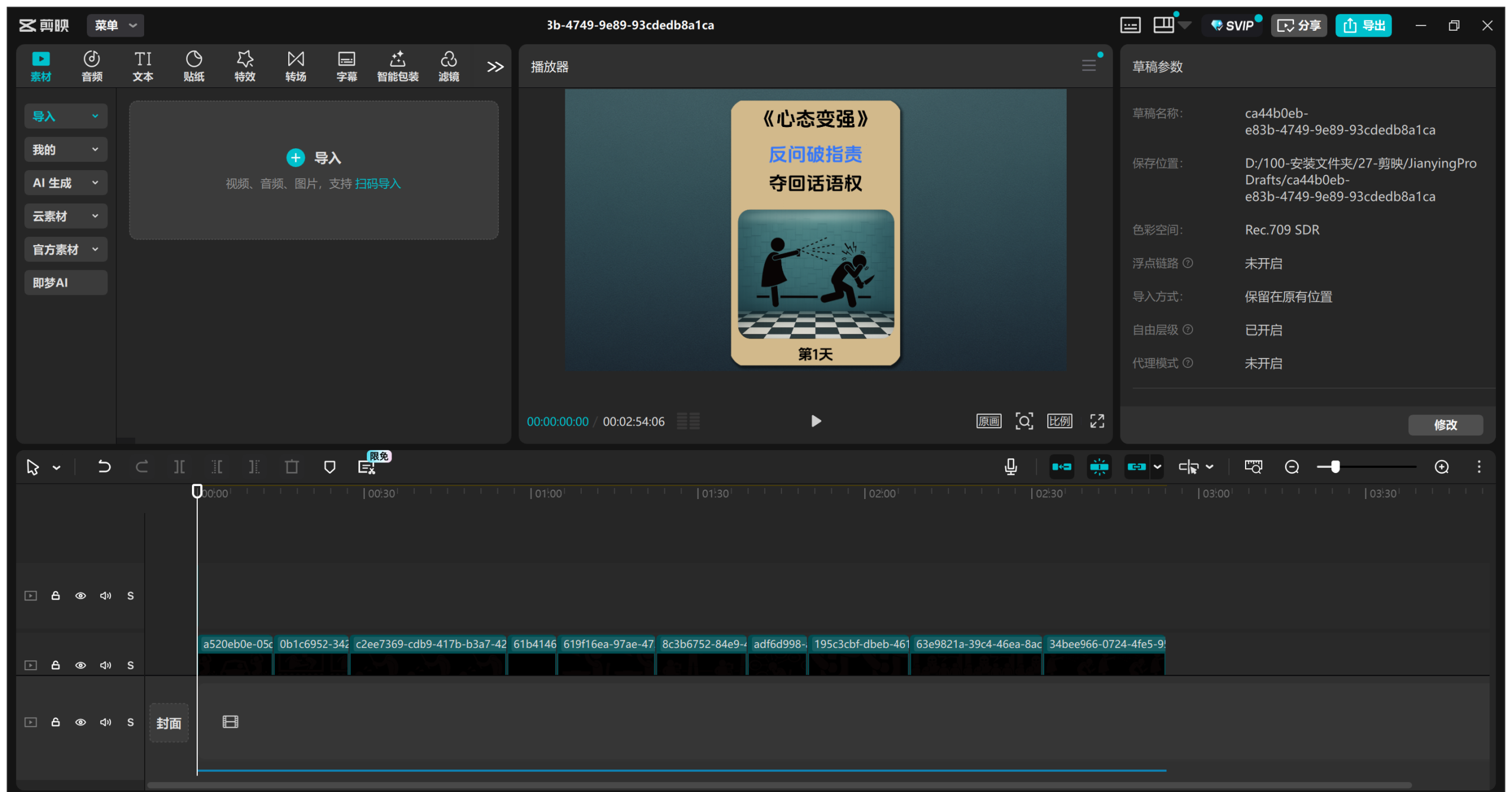Click the 修改 modify button

click(x=1445, y=425)
